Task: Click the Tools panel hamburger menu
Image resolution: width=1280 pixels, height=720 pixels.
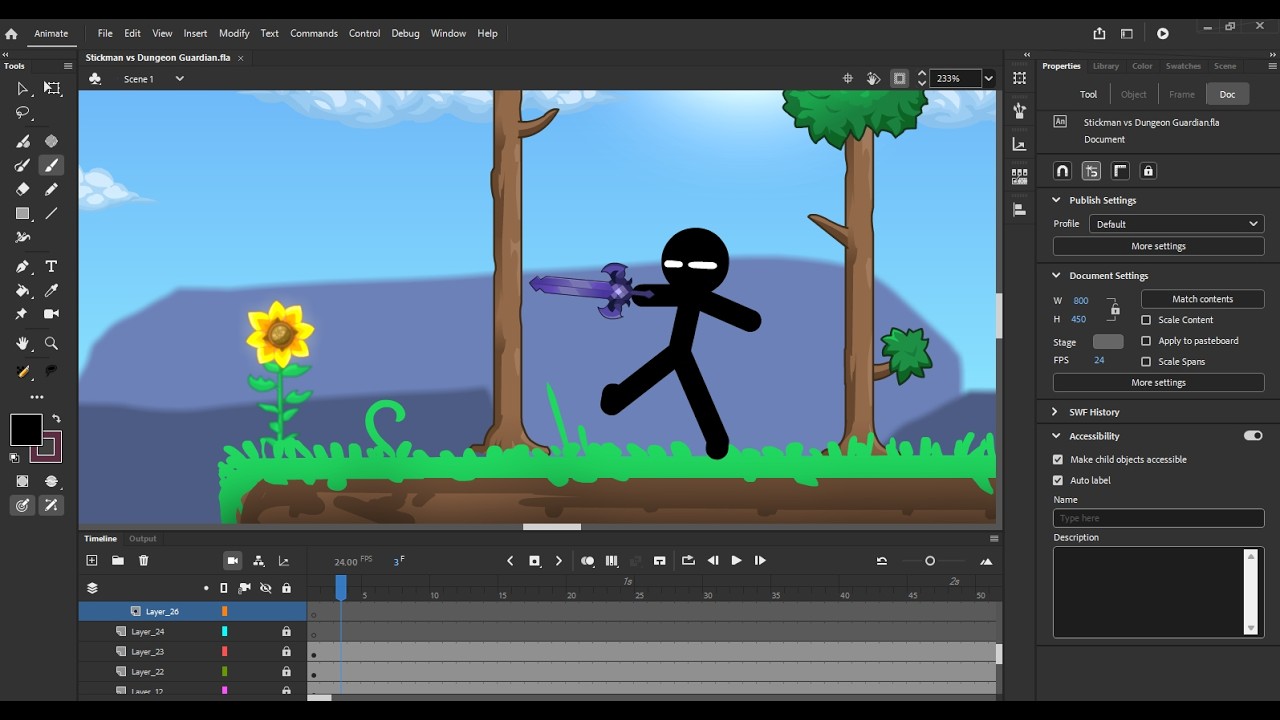Action: pos(68,66)
